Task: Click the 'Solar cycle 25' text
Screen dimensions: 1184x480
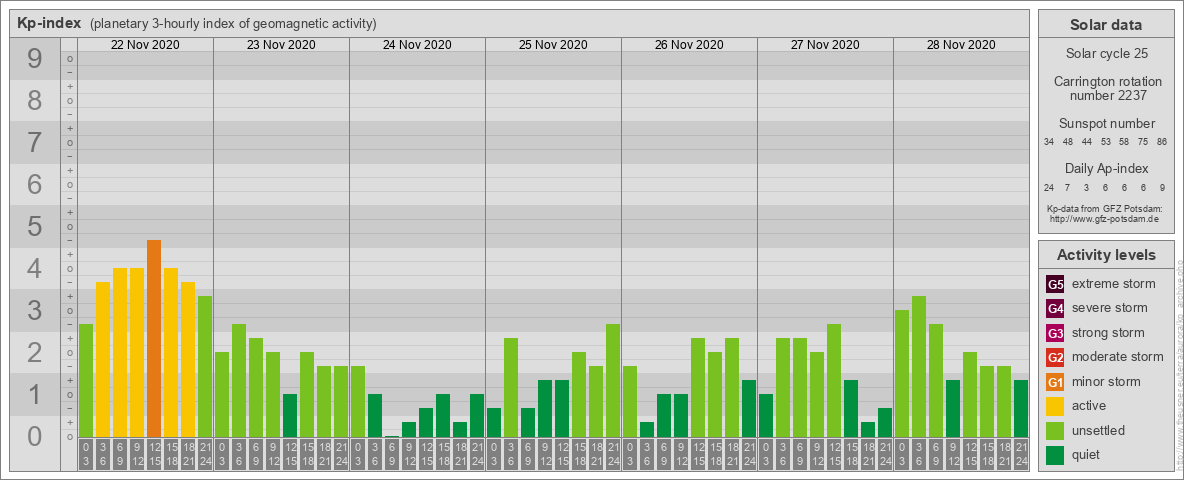Action: pyautogui.click(x=1106, y=54)
